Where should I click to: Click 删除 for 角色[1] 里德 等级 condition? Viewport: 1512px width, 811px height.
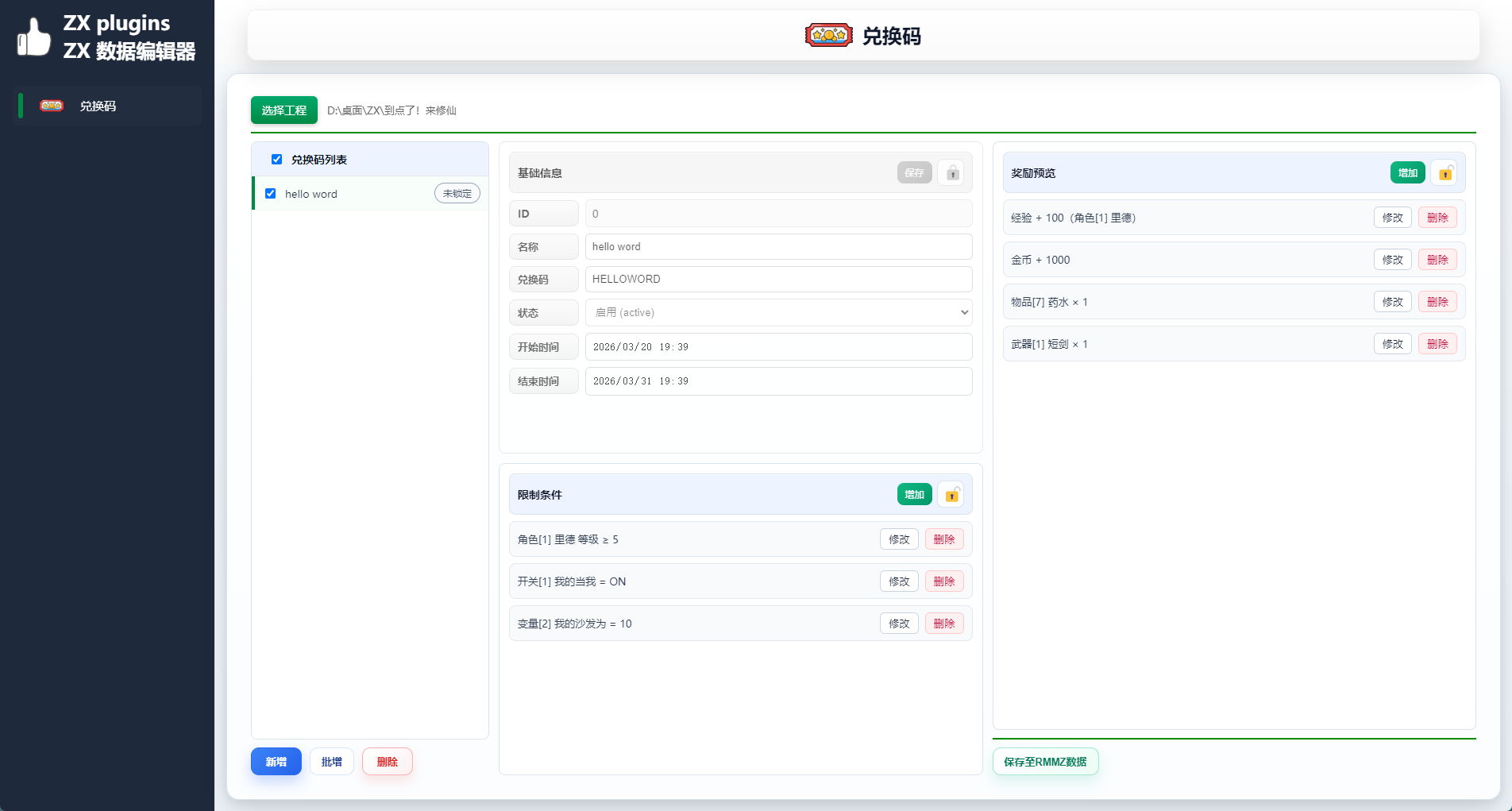click(x=944, y=539)
